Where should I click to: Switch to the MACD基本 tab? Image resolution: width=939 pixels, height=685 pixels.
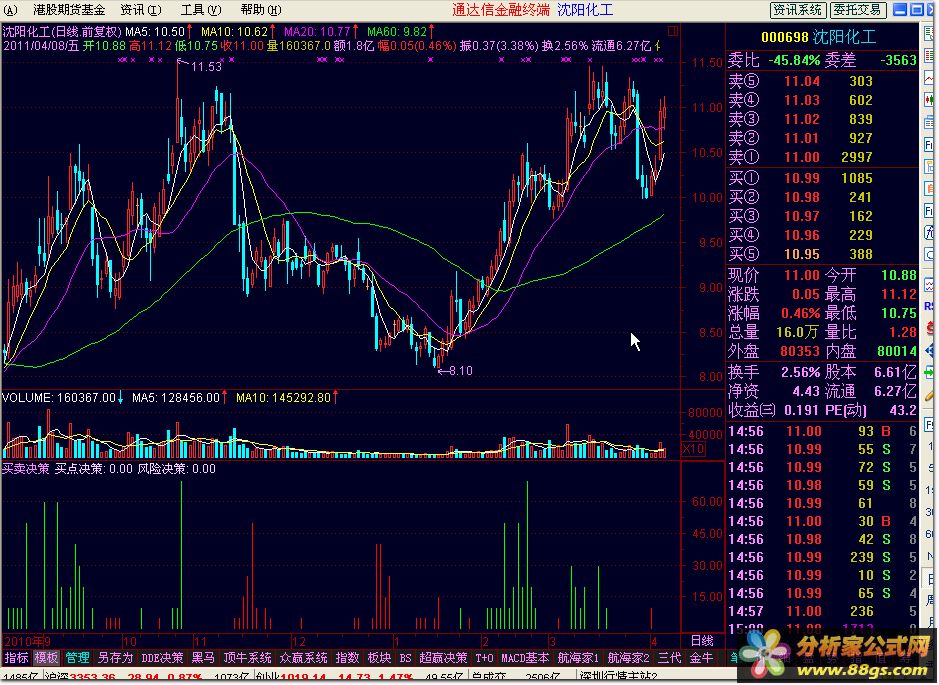(525, 658)
